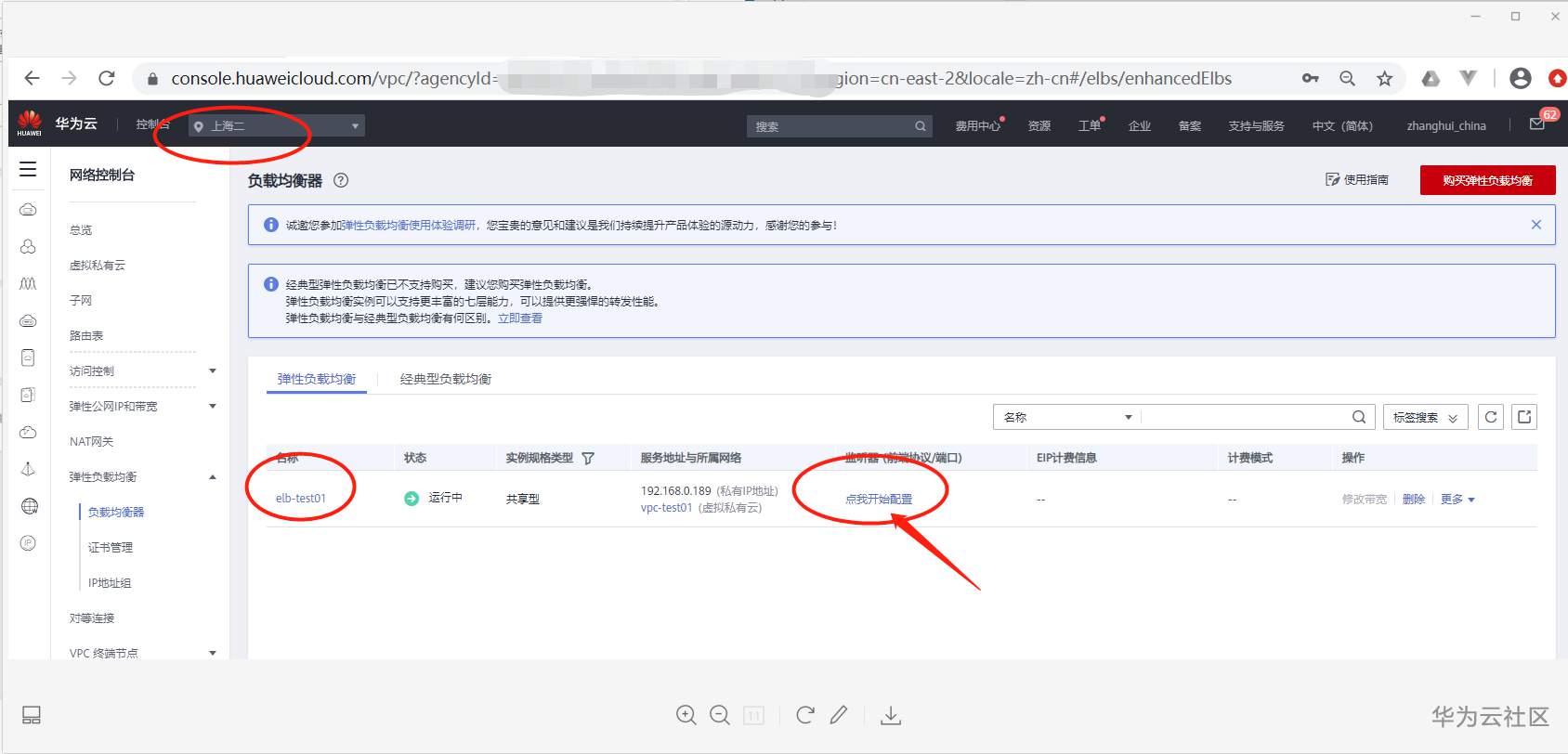1568x754 pixels.
Task: Click the first cloud icon in the left rail
Action: coord(29,209)
